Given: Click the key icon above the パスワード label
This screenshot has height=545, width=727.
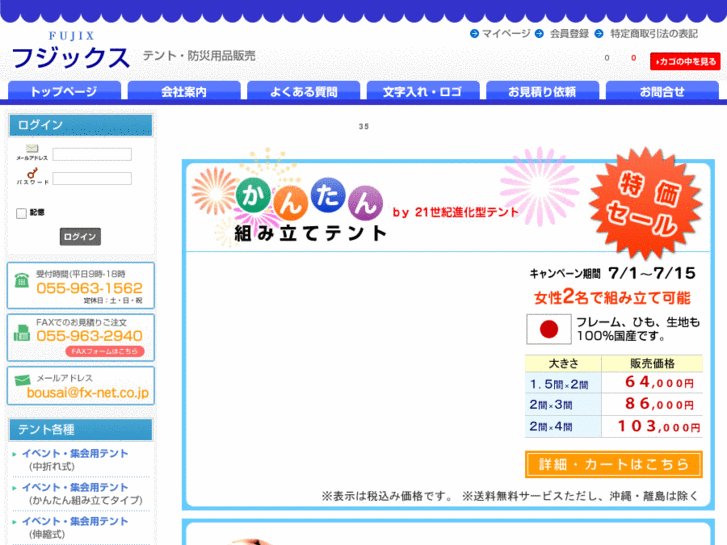Looking at the screenshot, I should tap(32, 173).
